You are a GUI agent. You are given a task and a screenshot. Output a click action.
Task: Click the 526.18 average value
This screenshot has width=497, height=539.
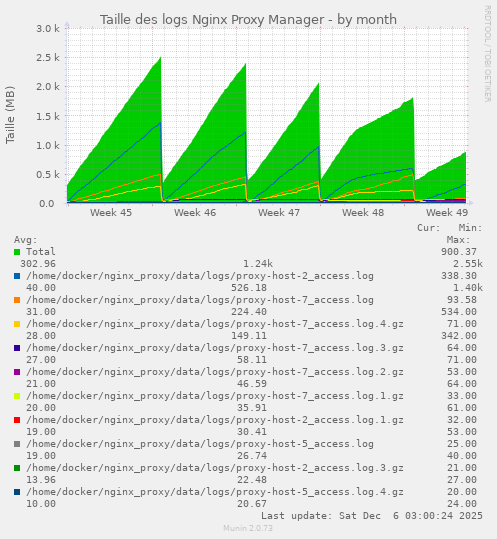(249, 288)
